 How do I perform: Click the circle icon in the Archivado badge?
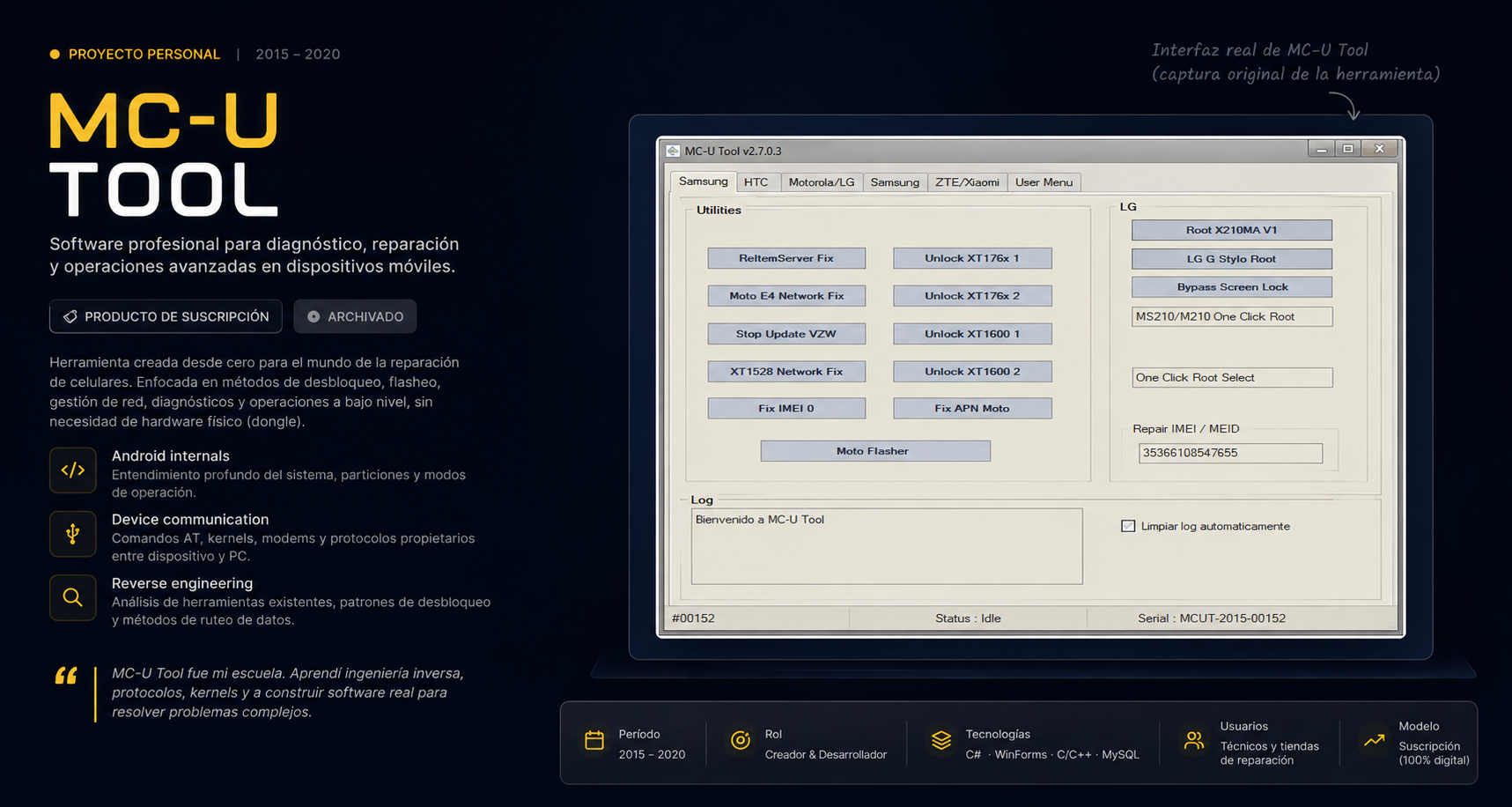[x=313, y=316]
